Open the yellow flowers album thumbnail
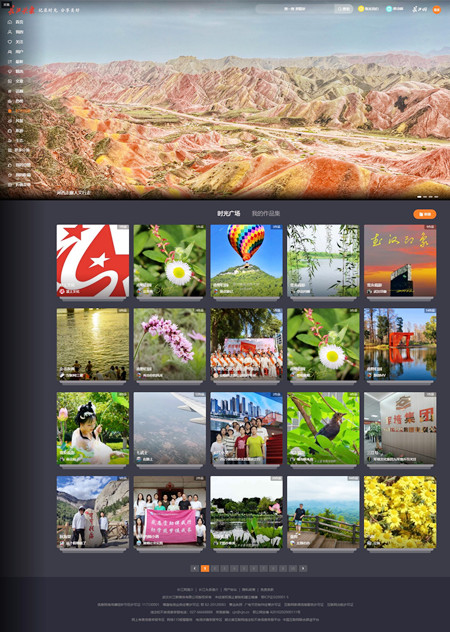Screen dimensions: 450x632 400,512
